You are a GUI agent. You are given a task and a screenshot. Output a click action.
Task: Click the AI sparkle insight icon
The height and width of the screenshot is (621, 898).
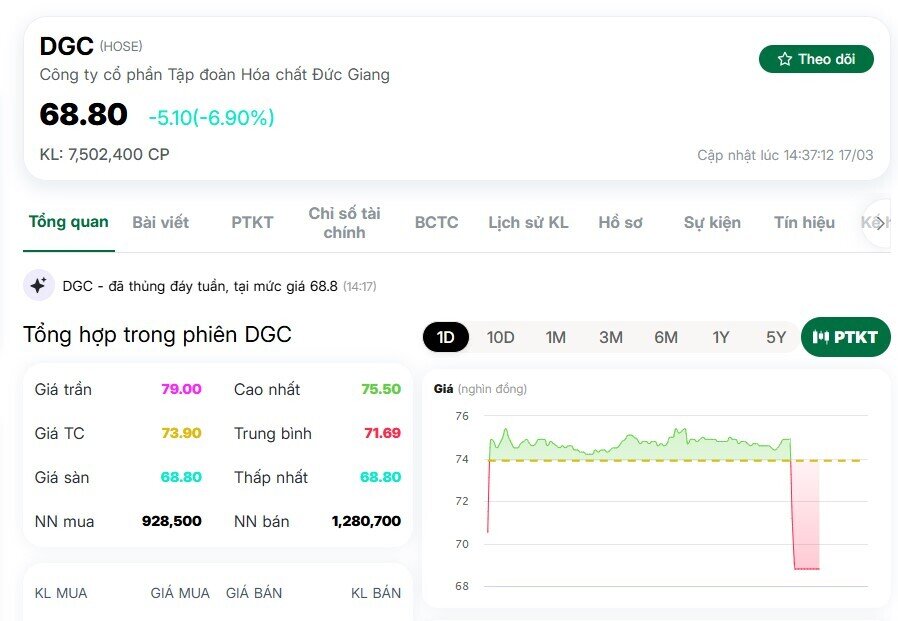click(x=38, y=285)
